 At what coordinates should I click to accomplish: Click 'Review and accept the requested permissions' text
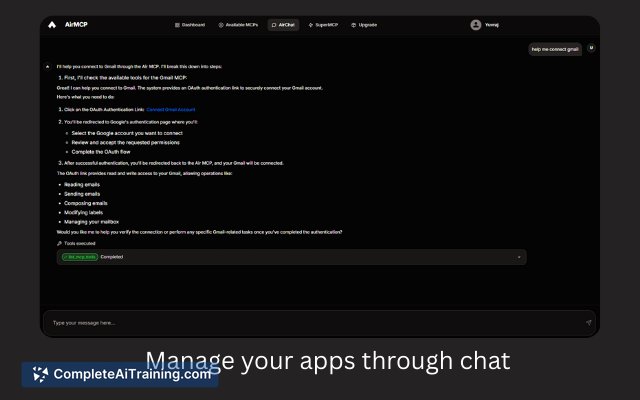click(125, 142)
